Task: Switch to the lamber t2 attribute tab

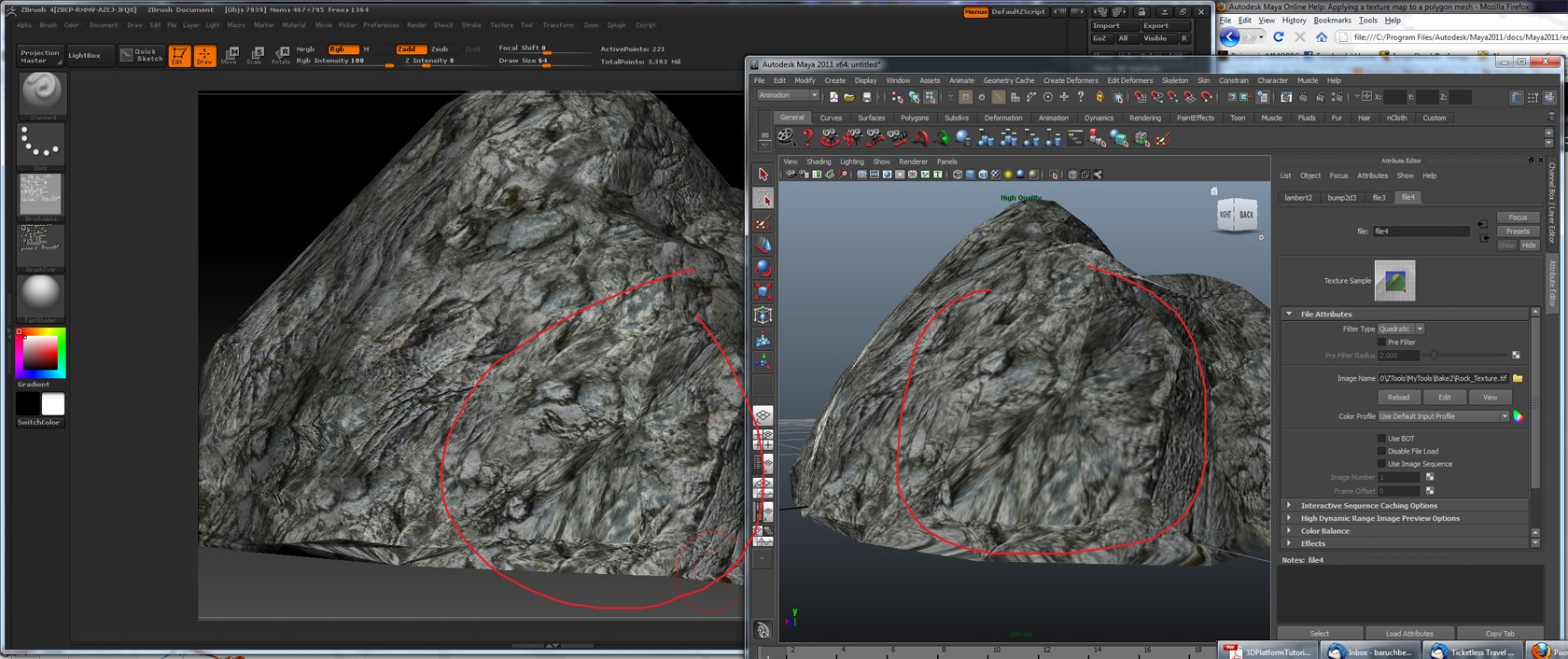Action: click(1298, 197)
